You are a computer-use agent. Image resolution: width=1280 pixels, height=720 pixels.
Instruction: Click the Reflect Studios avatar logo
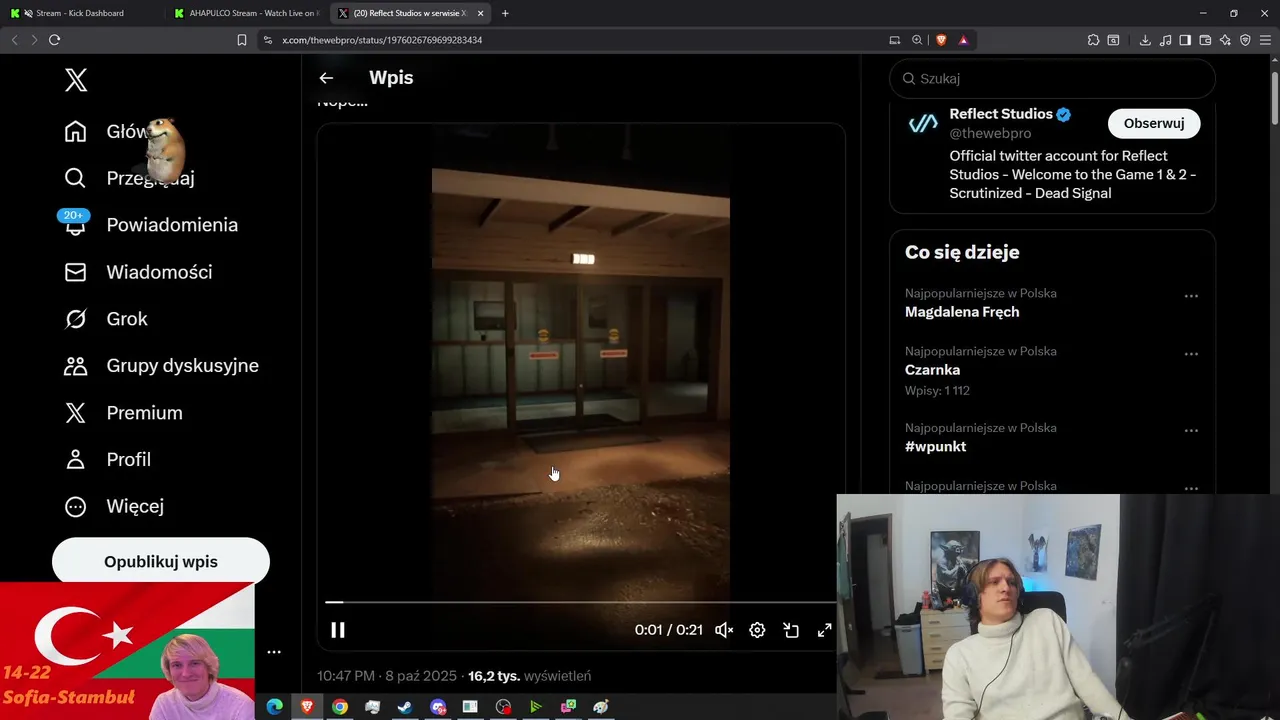(x=923, y=123)
